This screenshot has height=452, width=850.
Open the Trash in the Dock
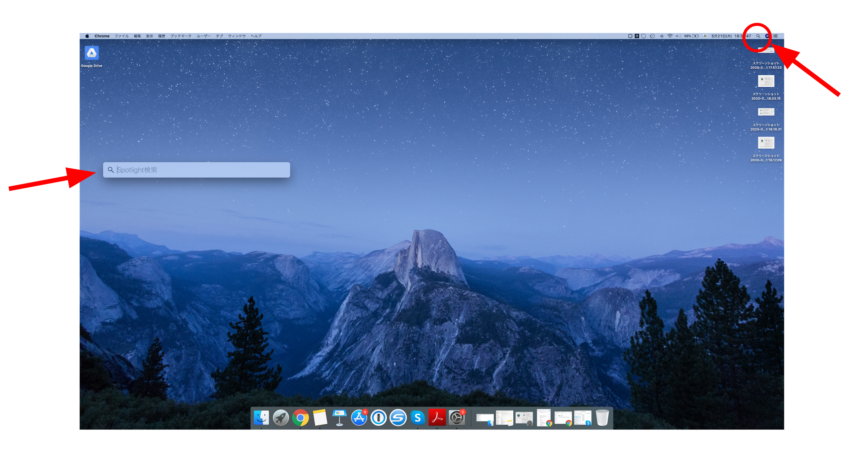point(602,418)
